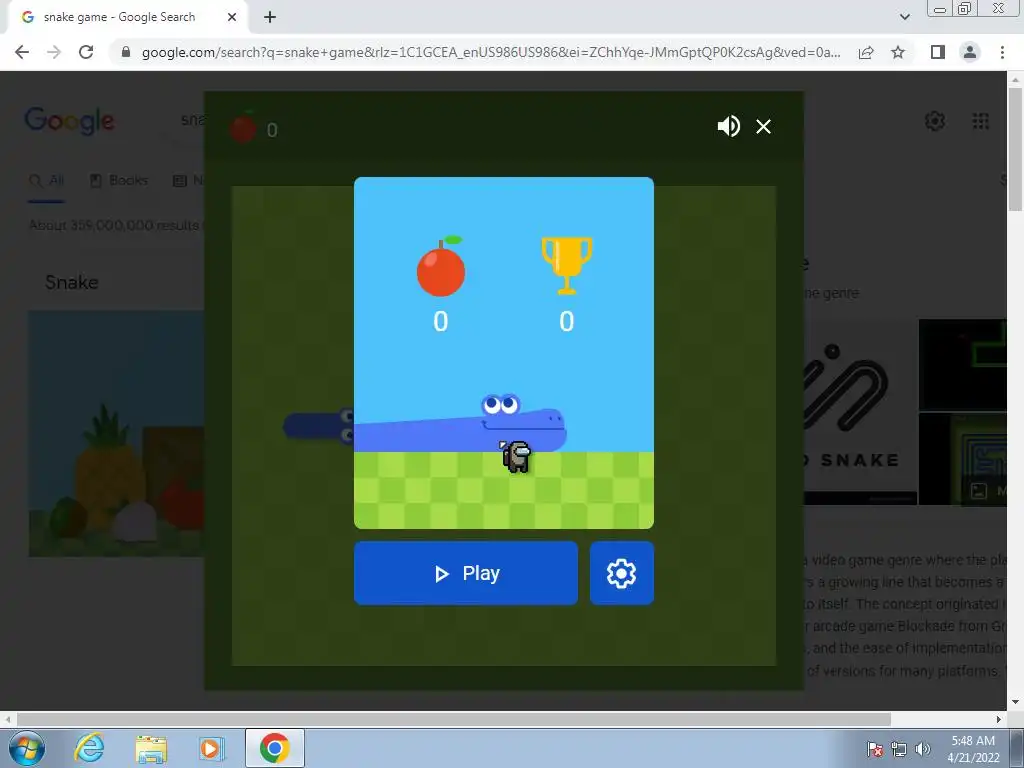Click the red apple score icon in card

tap(441, 266)
